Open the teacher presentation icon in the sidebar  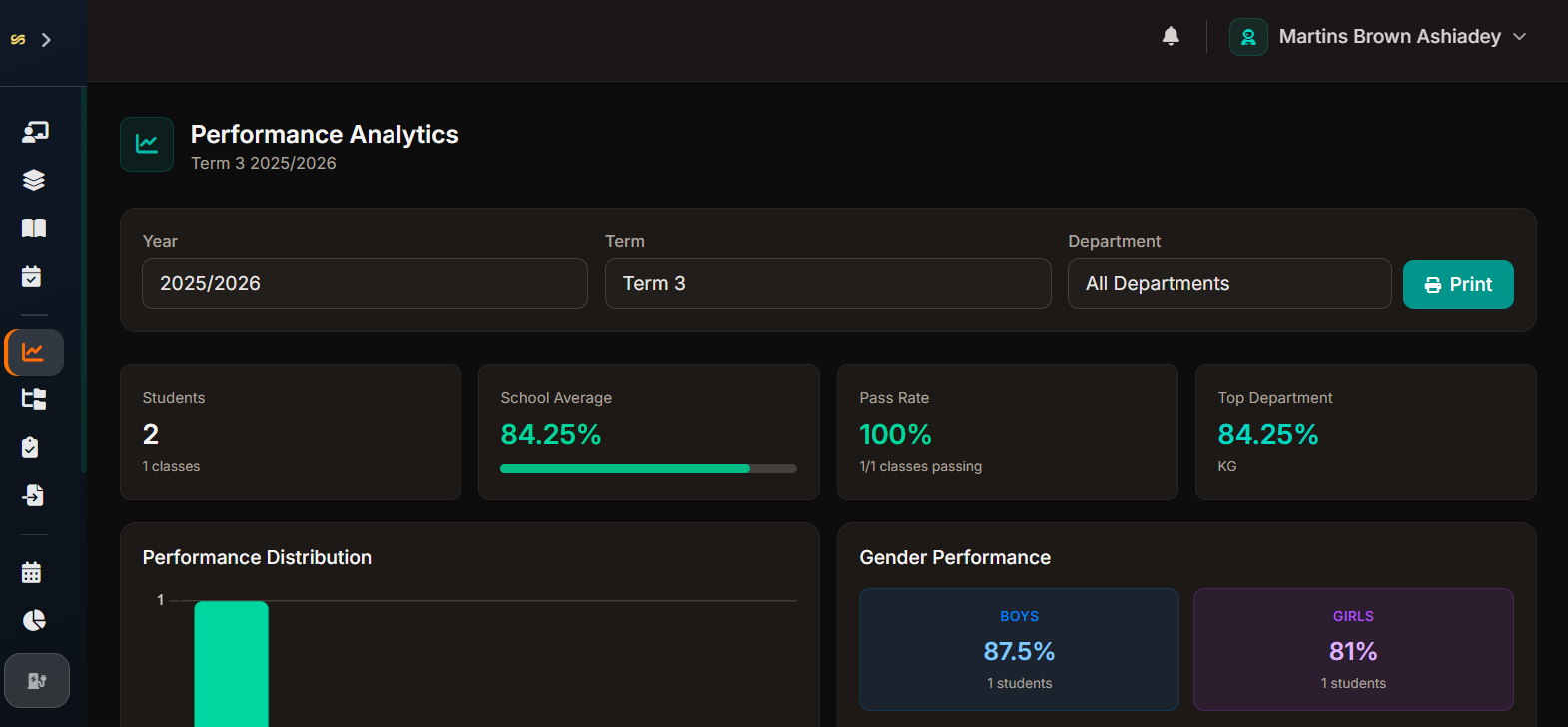[x=35, y=132]
